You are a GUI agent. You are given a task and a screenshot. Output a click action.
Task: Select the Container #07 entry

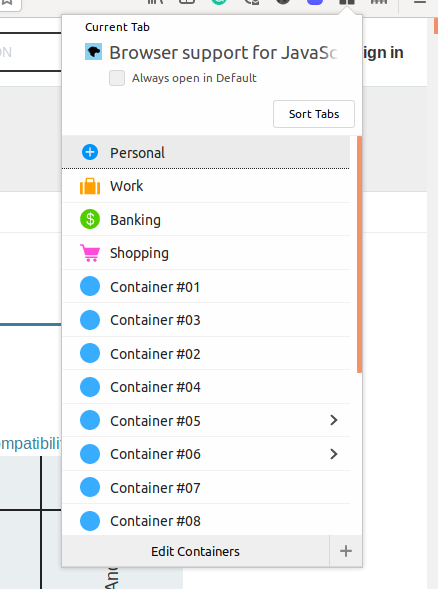206,488
